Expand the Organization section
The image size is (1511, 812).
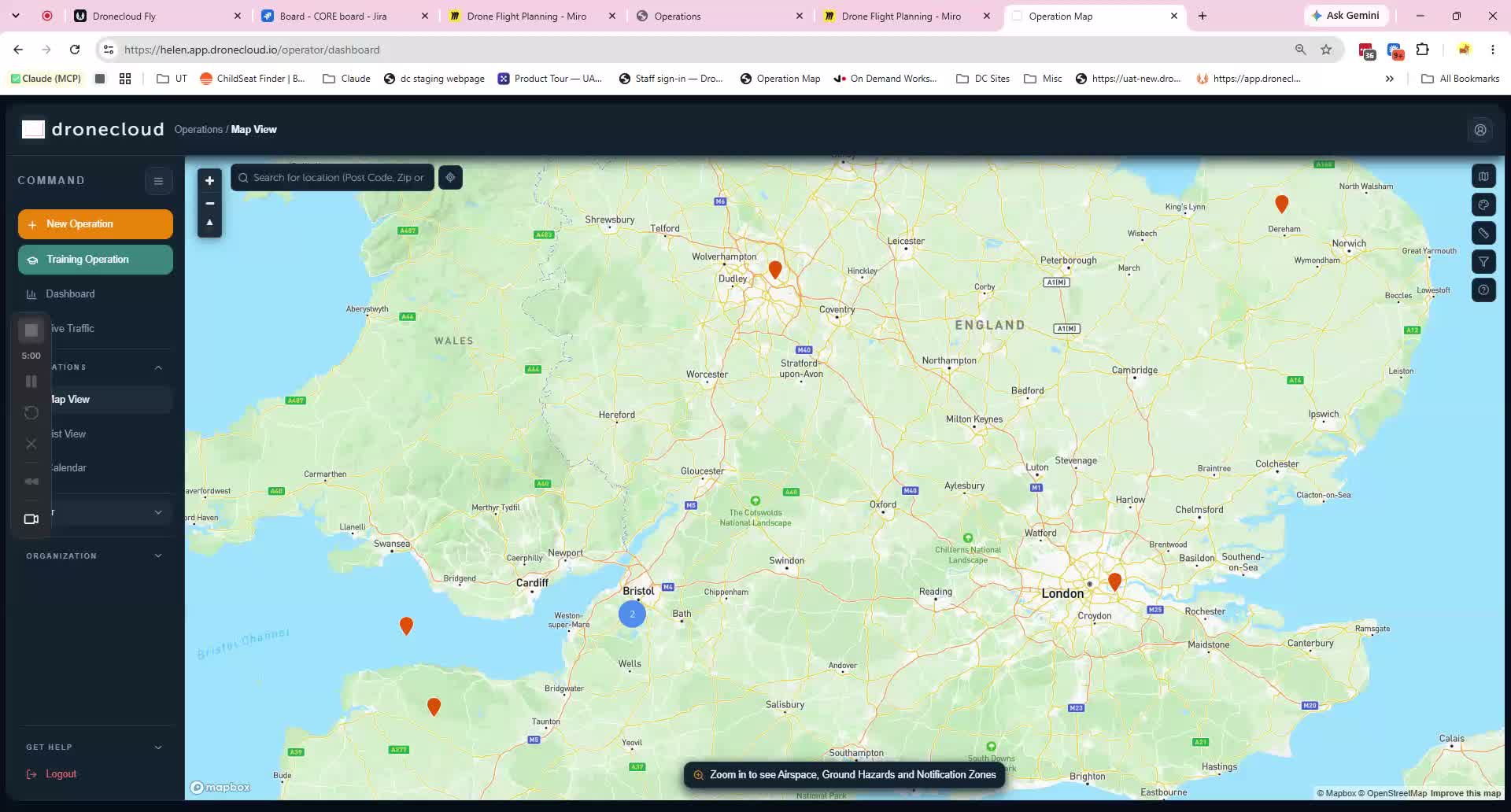[95, 555]
